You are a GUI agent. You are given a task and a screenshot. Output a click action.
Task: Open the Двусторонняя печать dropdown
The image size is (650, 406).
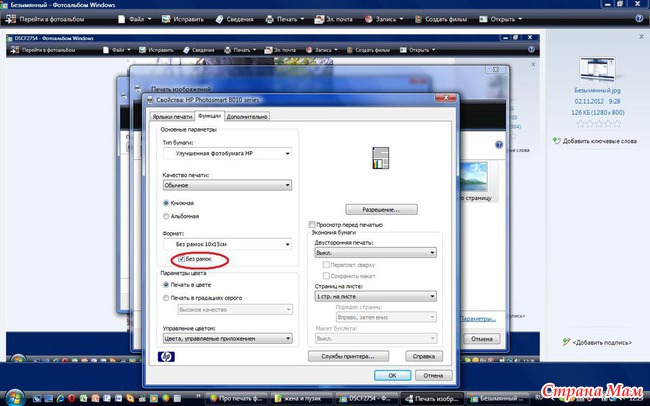375,253
